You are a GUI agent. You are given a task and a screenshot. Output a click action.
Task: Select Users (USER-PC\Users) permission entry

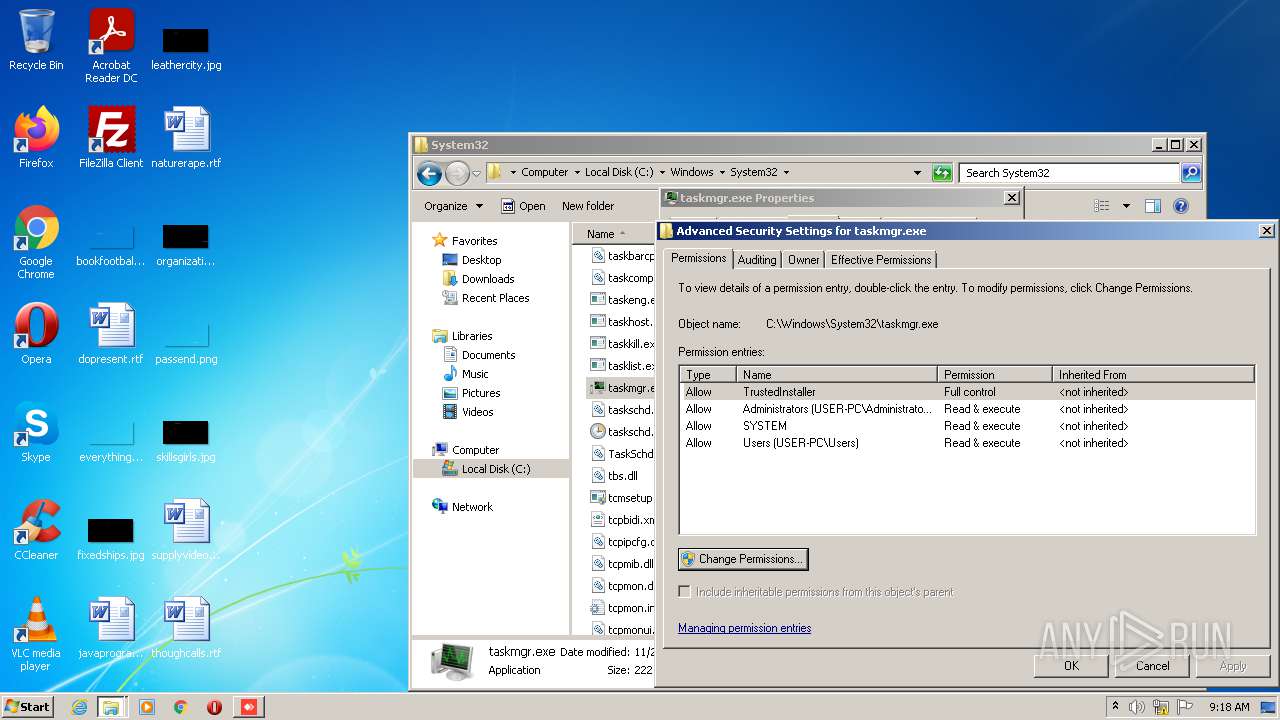click(966, 443)
